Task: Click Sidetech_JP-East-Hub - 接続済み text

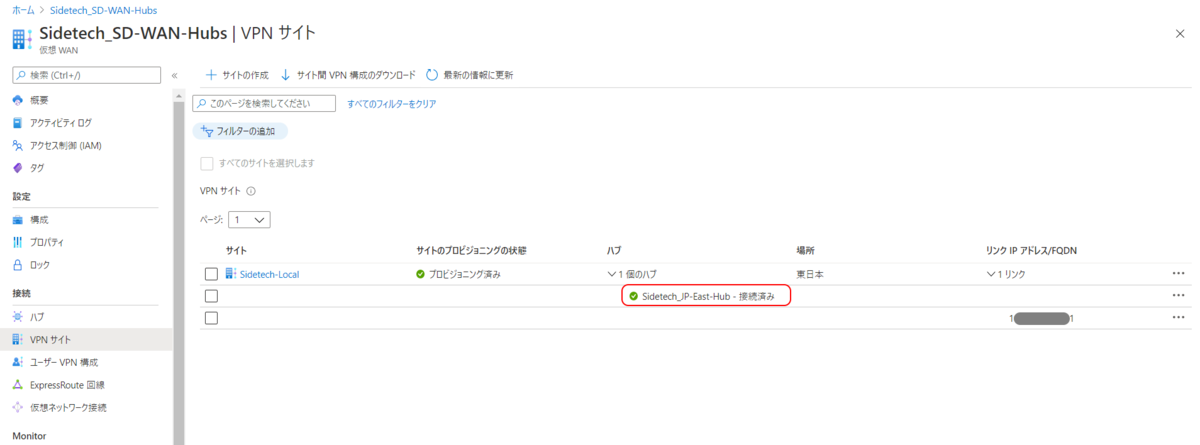Action: pyautogui.click(x=708, y=296)
